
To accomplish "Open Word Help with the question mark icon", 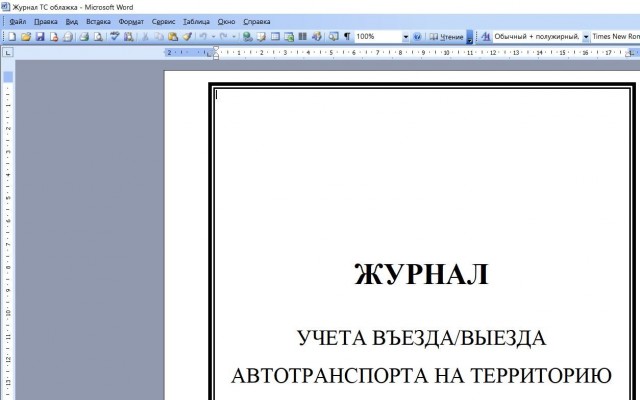I will click(417, 37).
